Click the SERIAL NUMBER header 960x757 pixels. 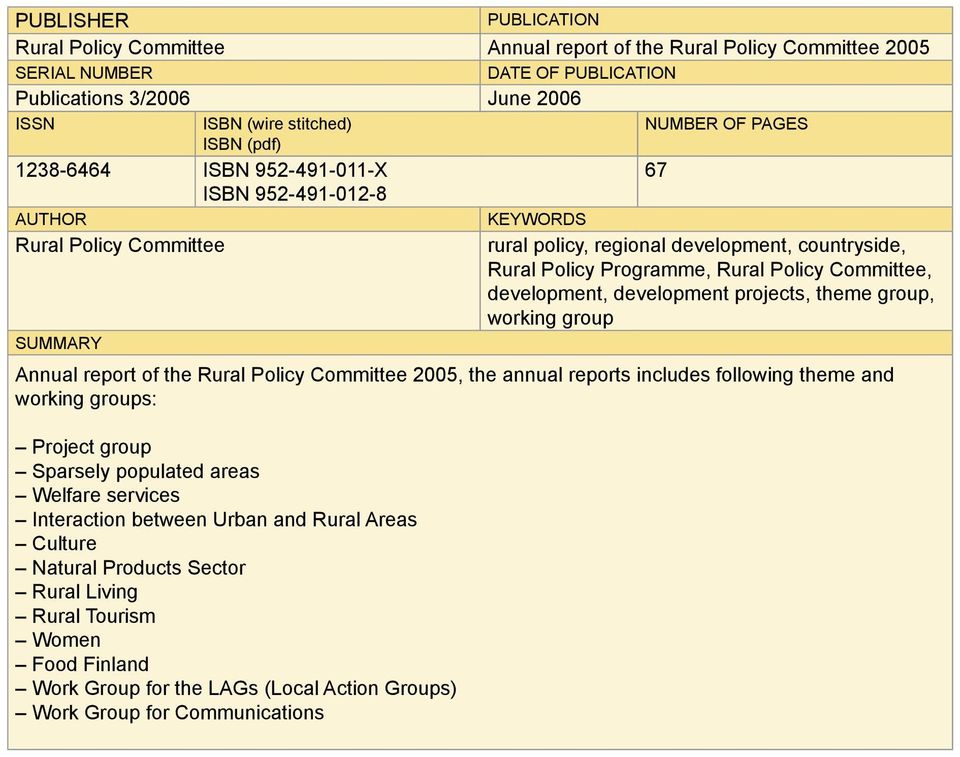pos(244,72)
